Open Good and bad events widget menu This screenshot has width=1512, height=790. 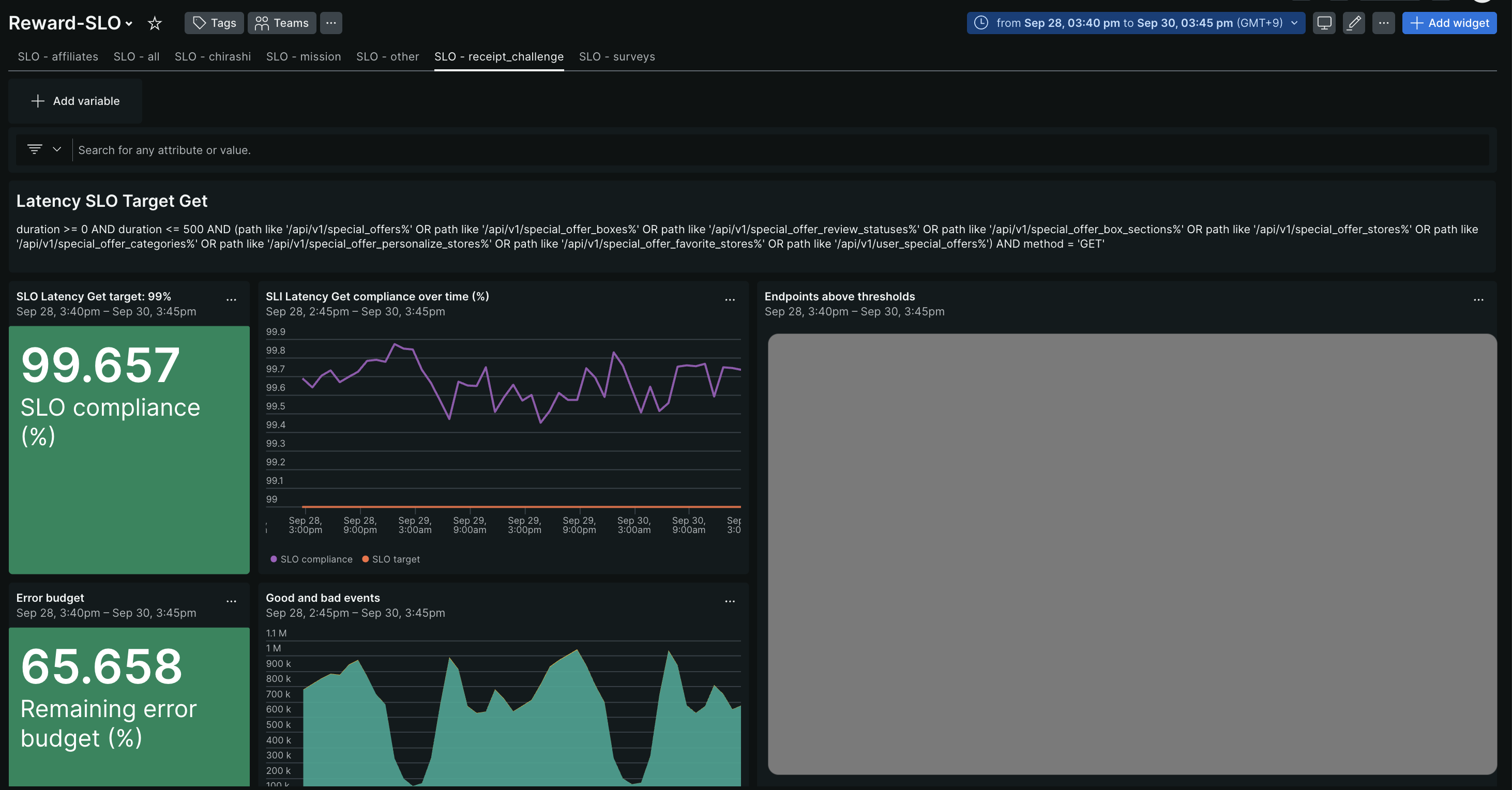tap(730, 601)
